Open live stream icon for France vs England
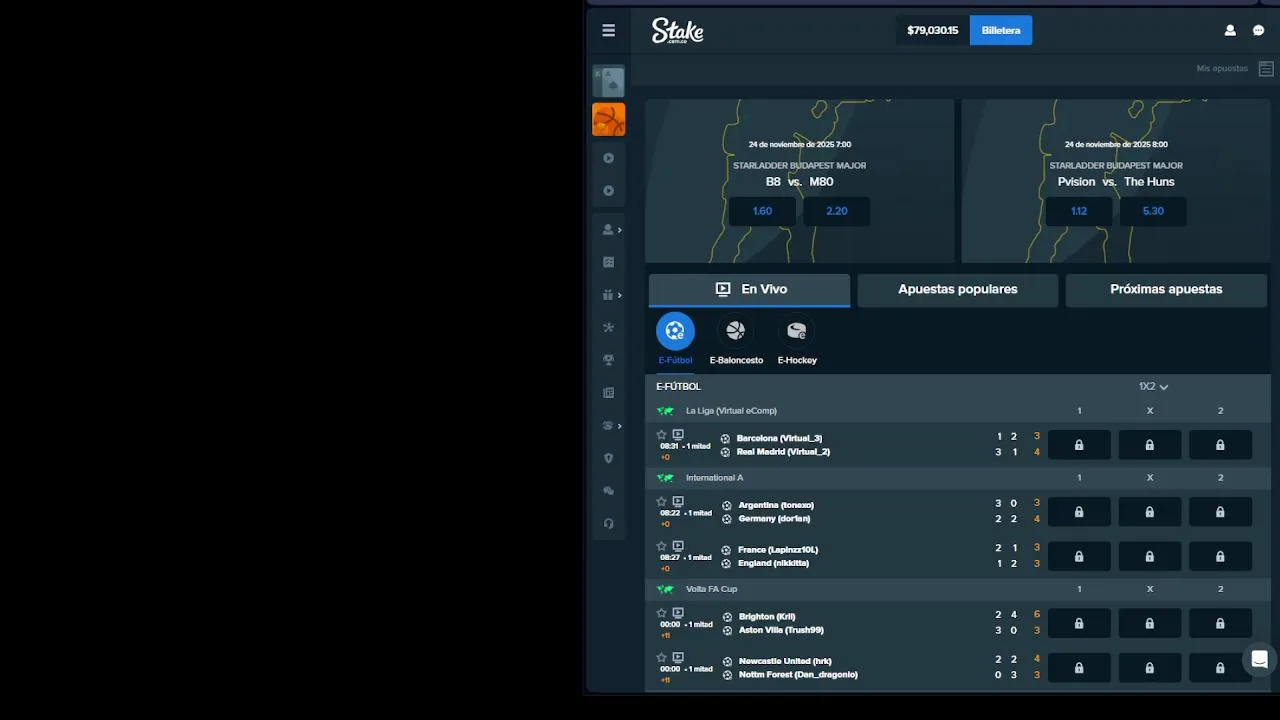The image size is (1280, 720). pos(678,546)
